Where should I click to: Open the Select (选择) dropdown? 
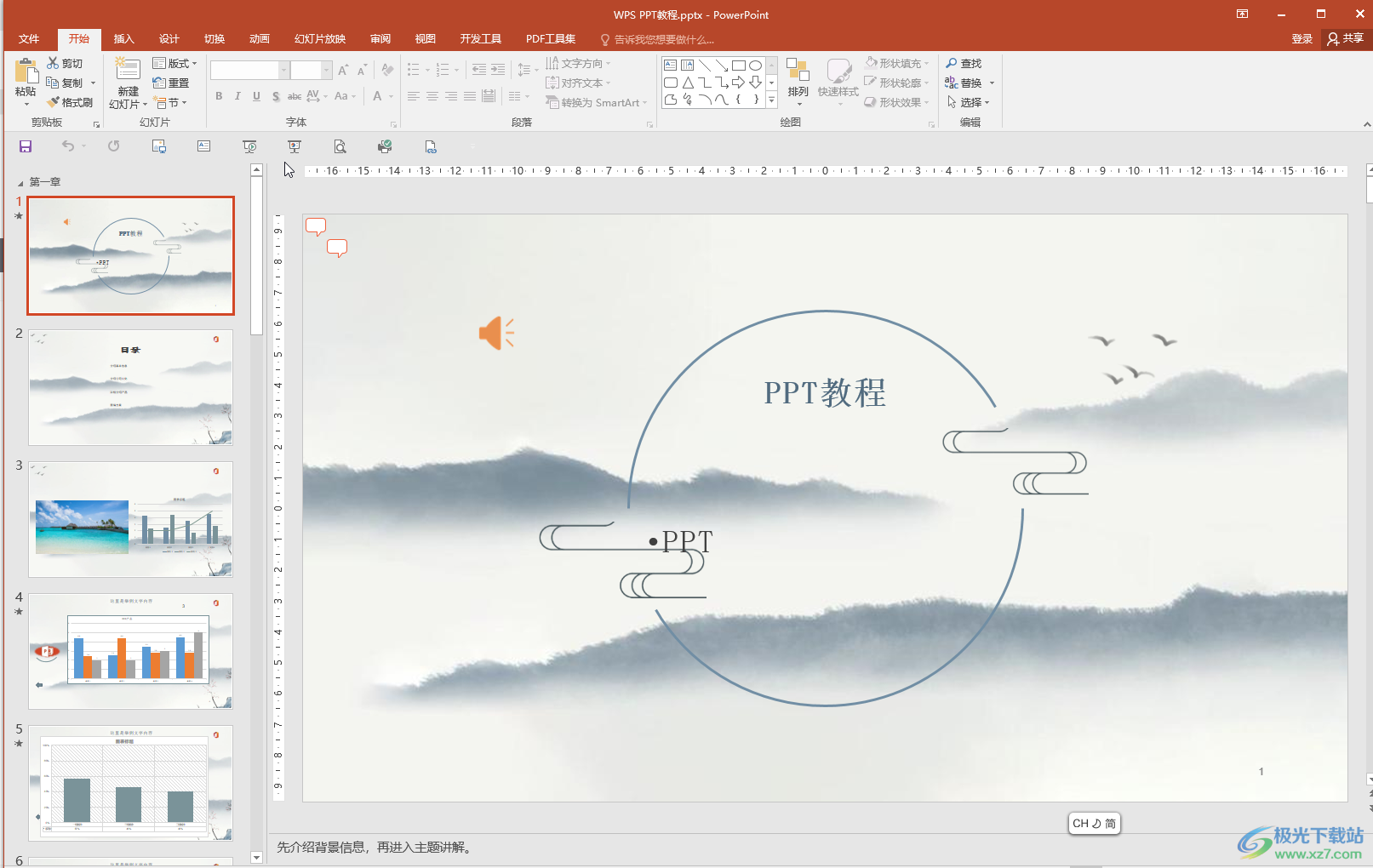(x=968, y=102)
